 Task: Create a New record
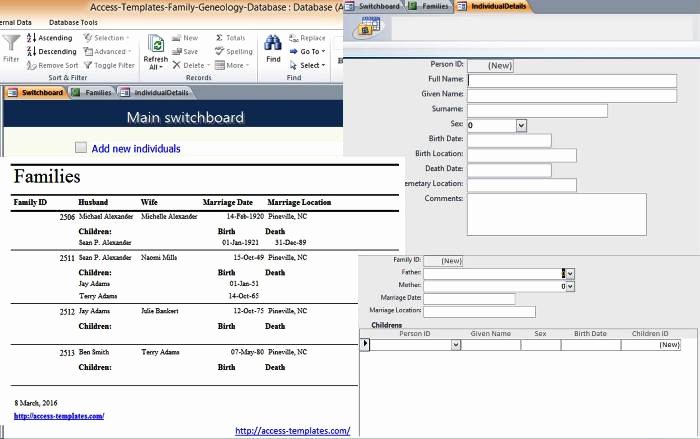click(x=185, y=38)
